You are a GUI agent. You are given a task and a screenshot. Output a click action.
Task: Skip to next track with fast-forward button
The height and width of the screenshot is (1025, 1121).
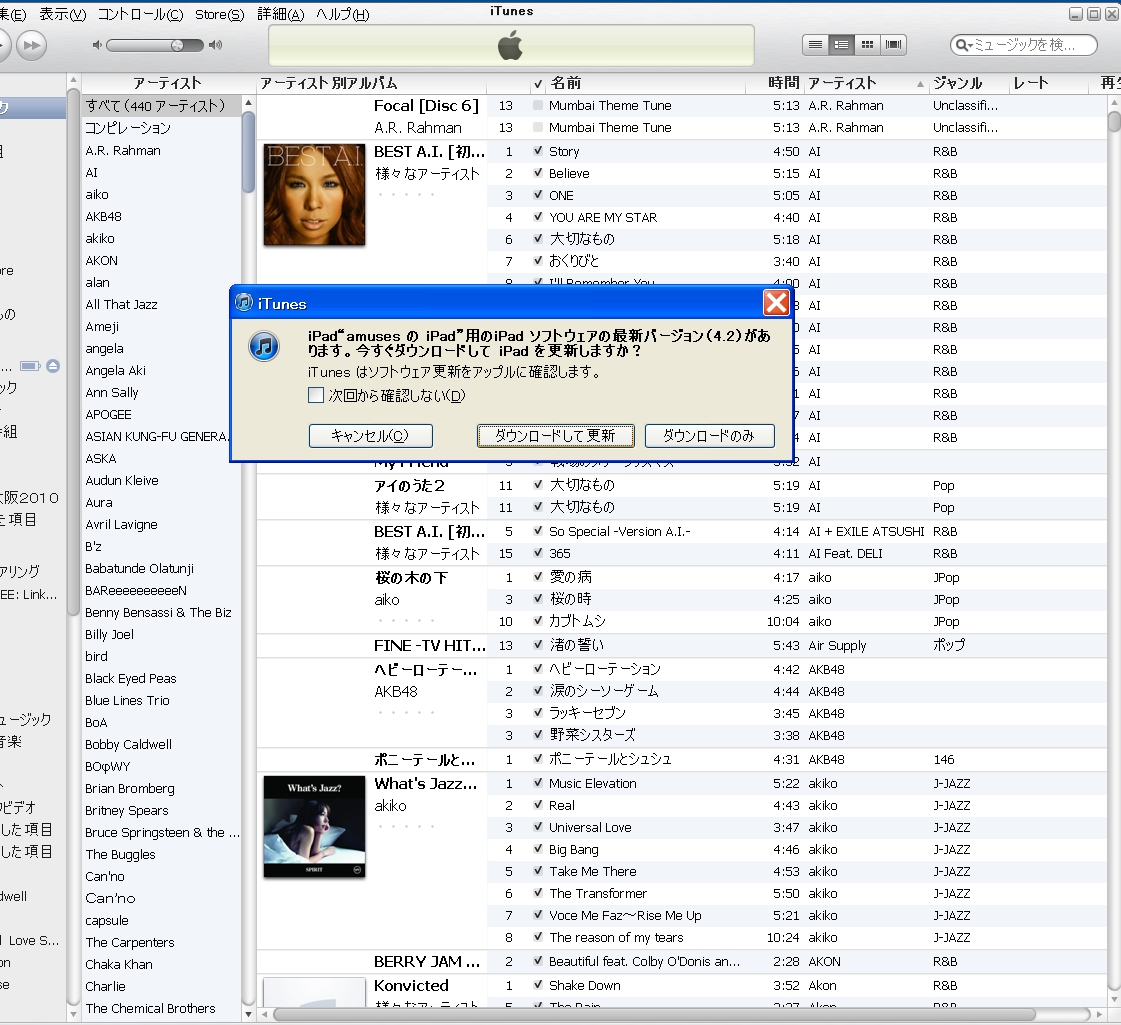tap(31, 45)
